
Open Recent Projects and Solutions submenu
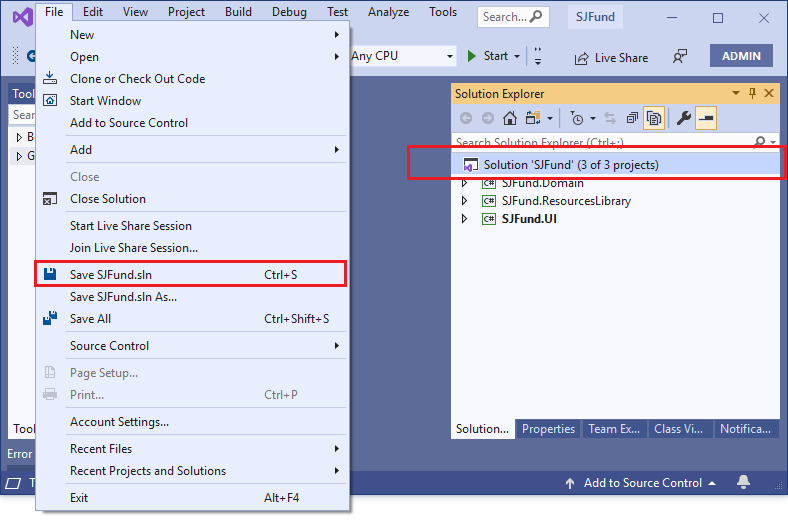[192, 471]
